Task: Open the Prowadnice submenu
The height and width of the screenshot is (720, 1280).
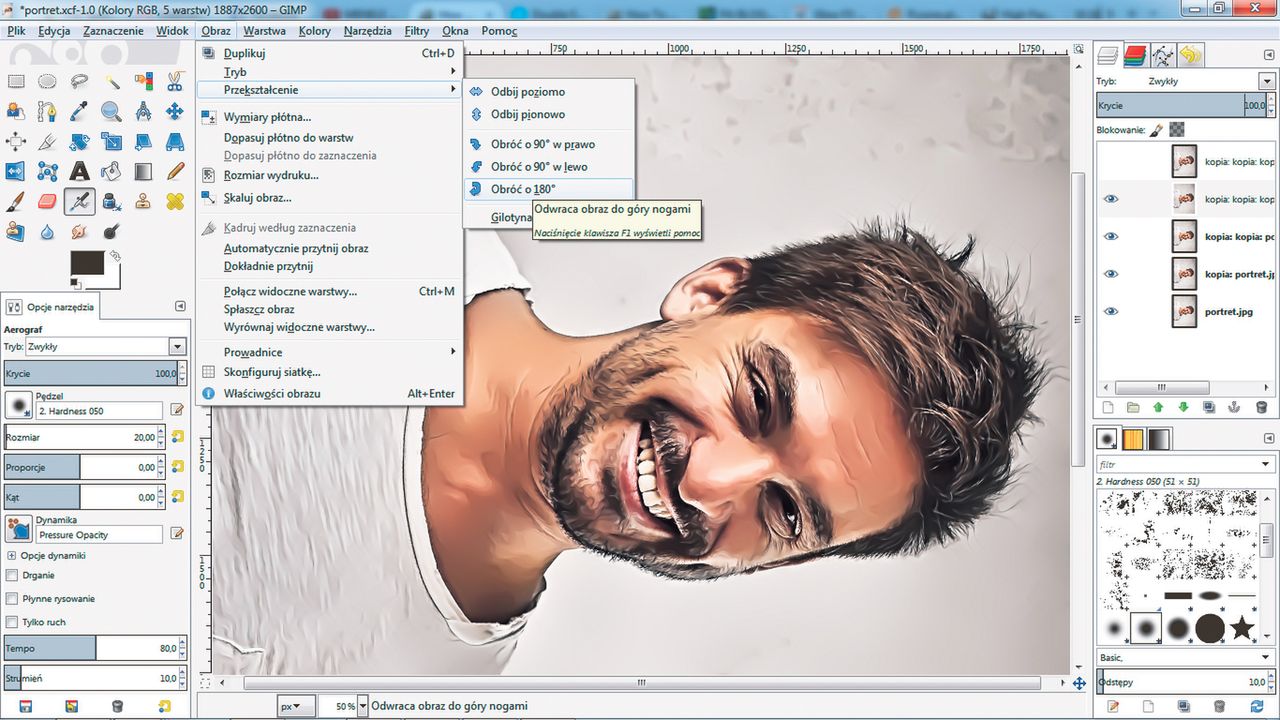Action: pyautogui.click(x=329, y=352)
